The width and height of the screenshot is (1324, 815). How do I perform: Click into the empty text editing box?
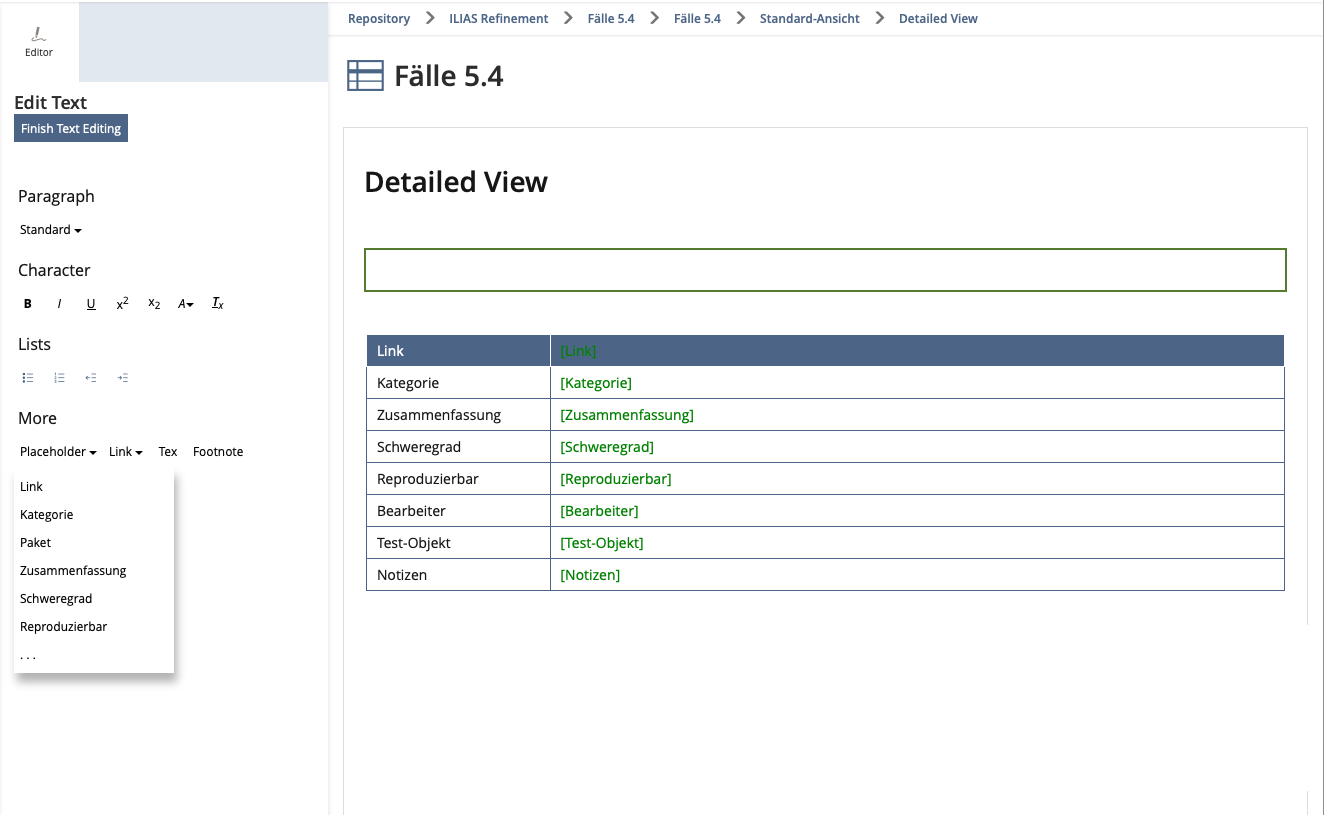tap(824, 270)
